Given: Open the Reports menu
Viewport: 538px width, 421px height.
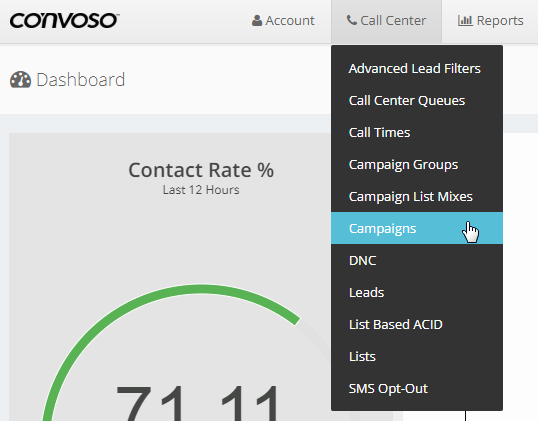Looking at the screenshot, I should point(490,21).
